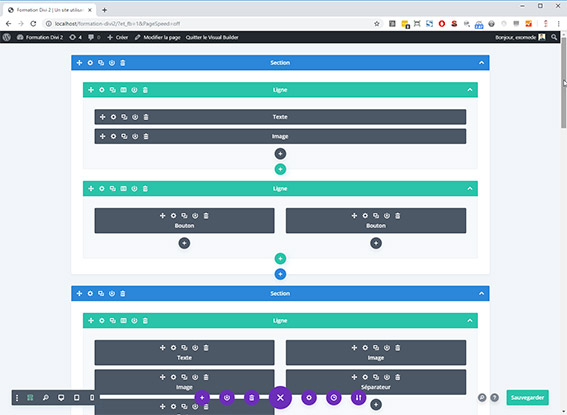Viewport: 567px width, 415px height.
Task: Delete the right Bouton module
Action: 397,215
